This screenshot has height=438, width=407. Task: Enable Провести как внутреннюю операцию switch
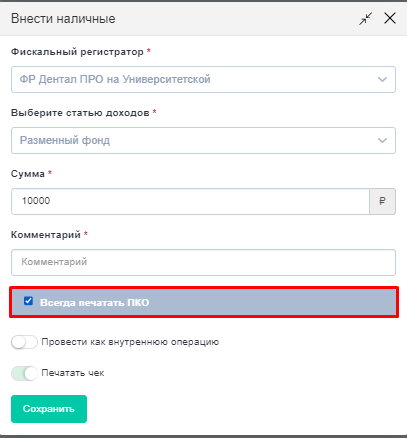(24, 342)
